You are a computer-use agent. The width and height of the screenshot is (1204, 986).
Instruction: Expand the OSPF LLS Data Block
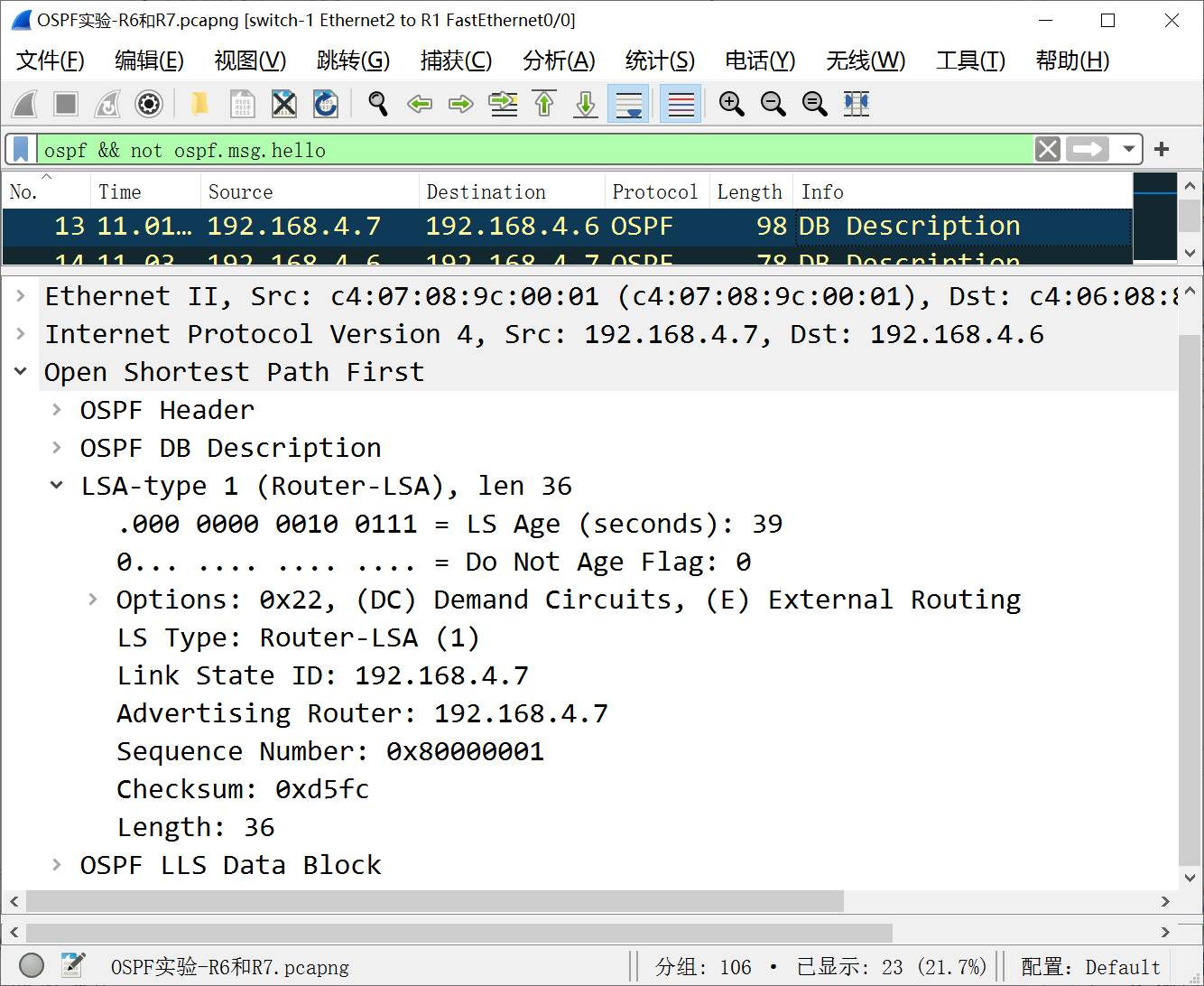coord(57,865)
